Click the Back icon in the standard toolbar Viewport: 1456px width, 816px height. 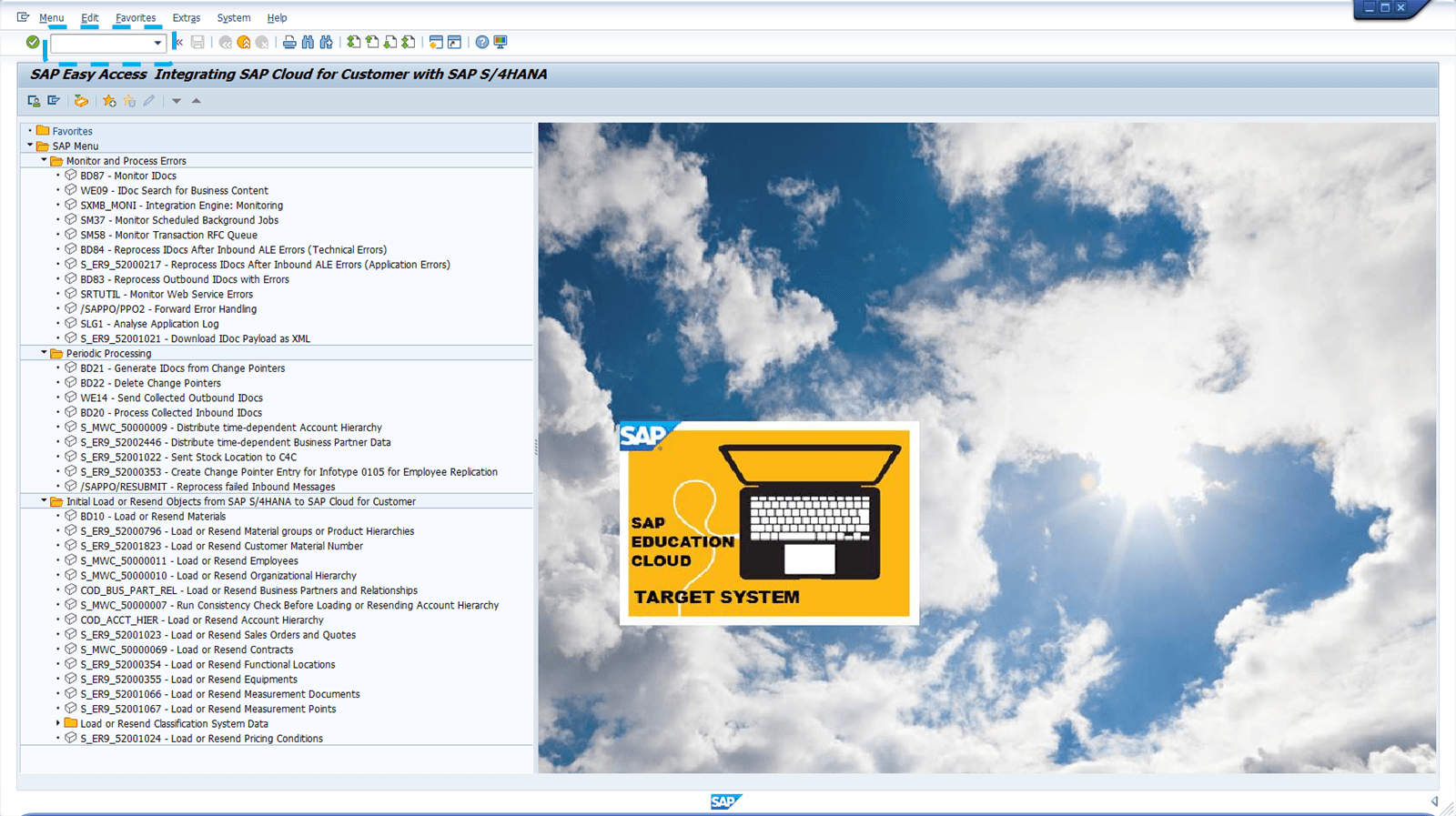tap(226, 42)
